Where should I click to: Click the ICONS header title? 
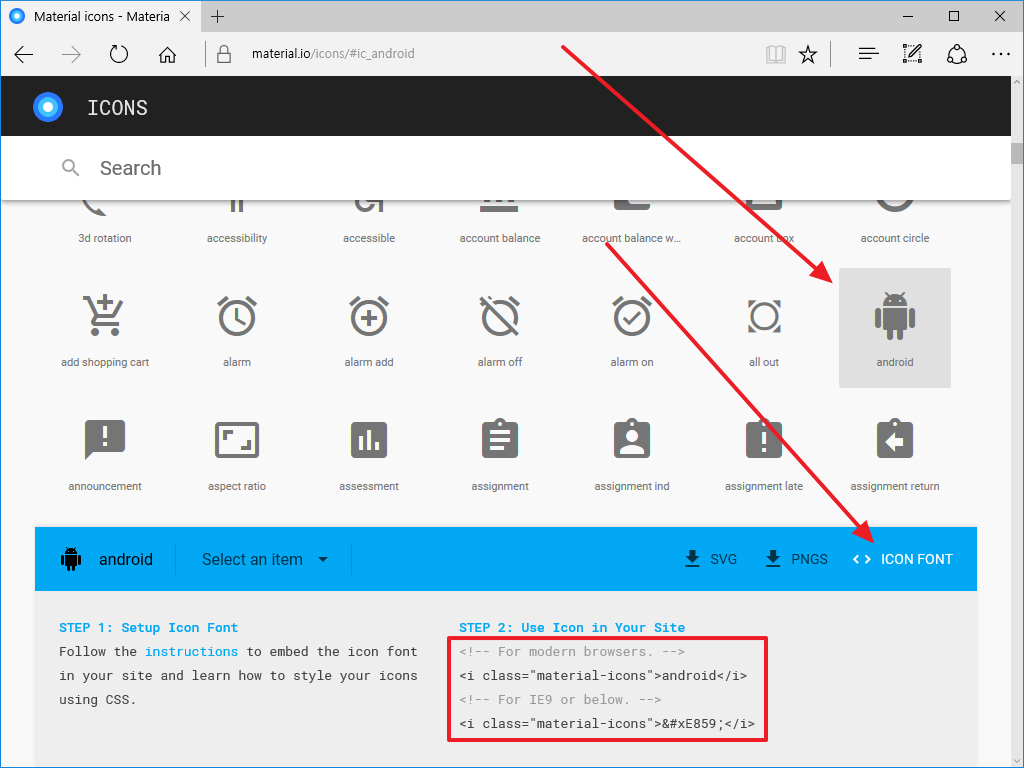pos(118,108)
